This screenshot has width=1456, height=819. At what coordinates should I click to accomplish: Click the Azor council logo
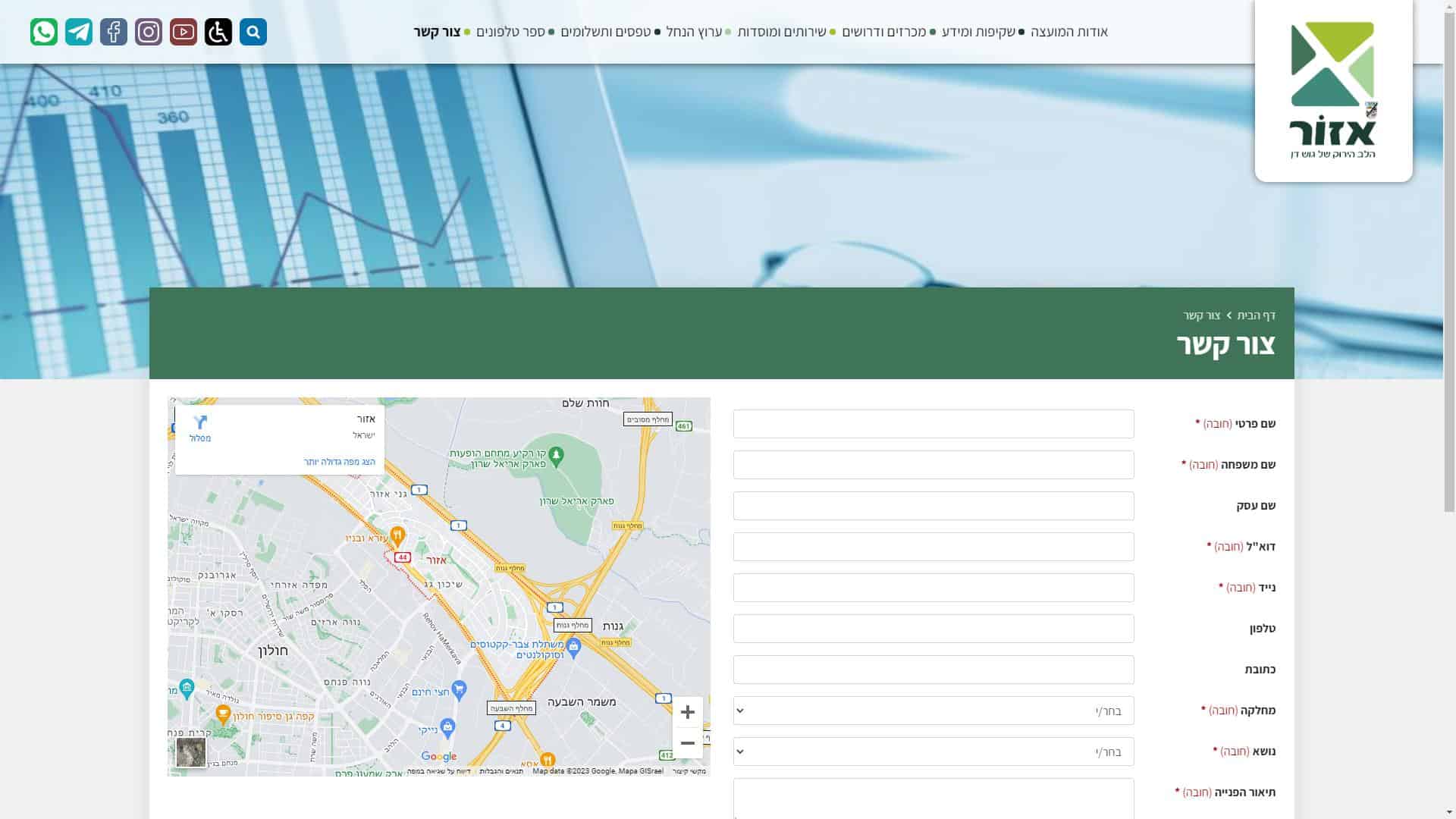point(1333,91)
